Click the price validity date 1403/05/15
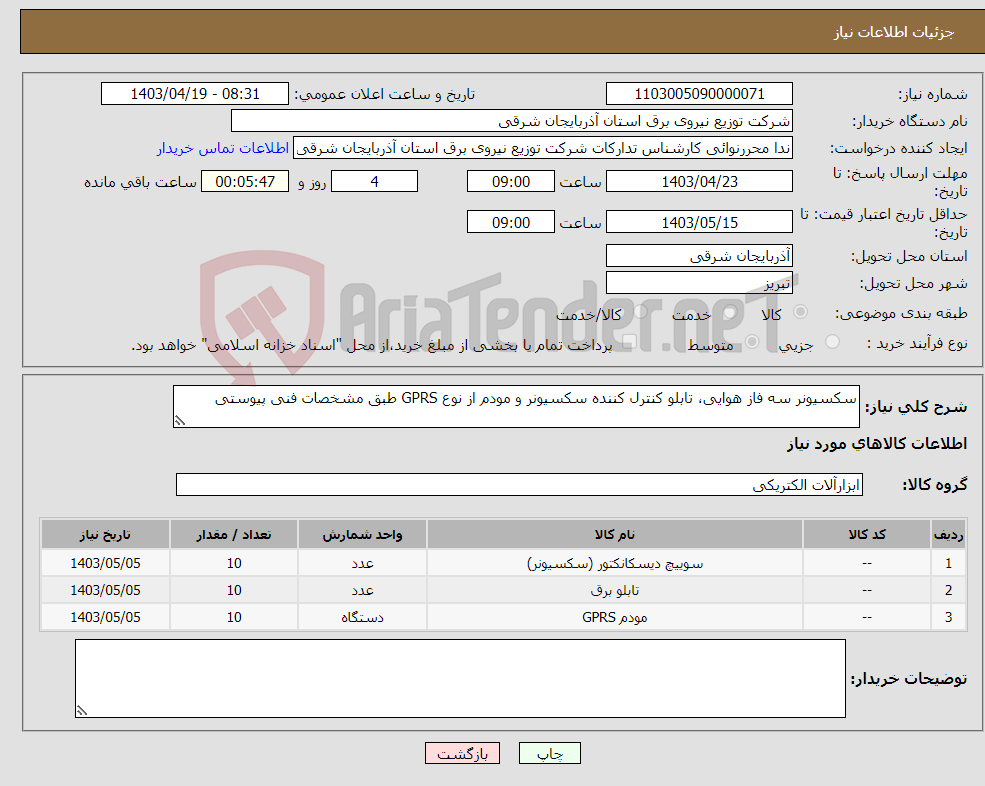This screenshot has width=985, height=786. tap(699, 222)
